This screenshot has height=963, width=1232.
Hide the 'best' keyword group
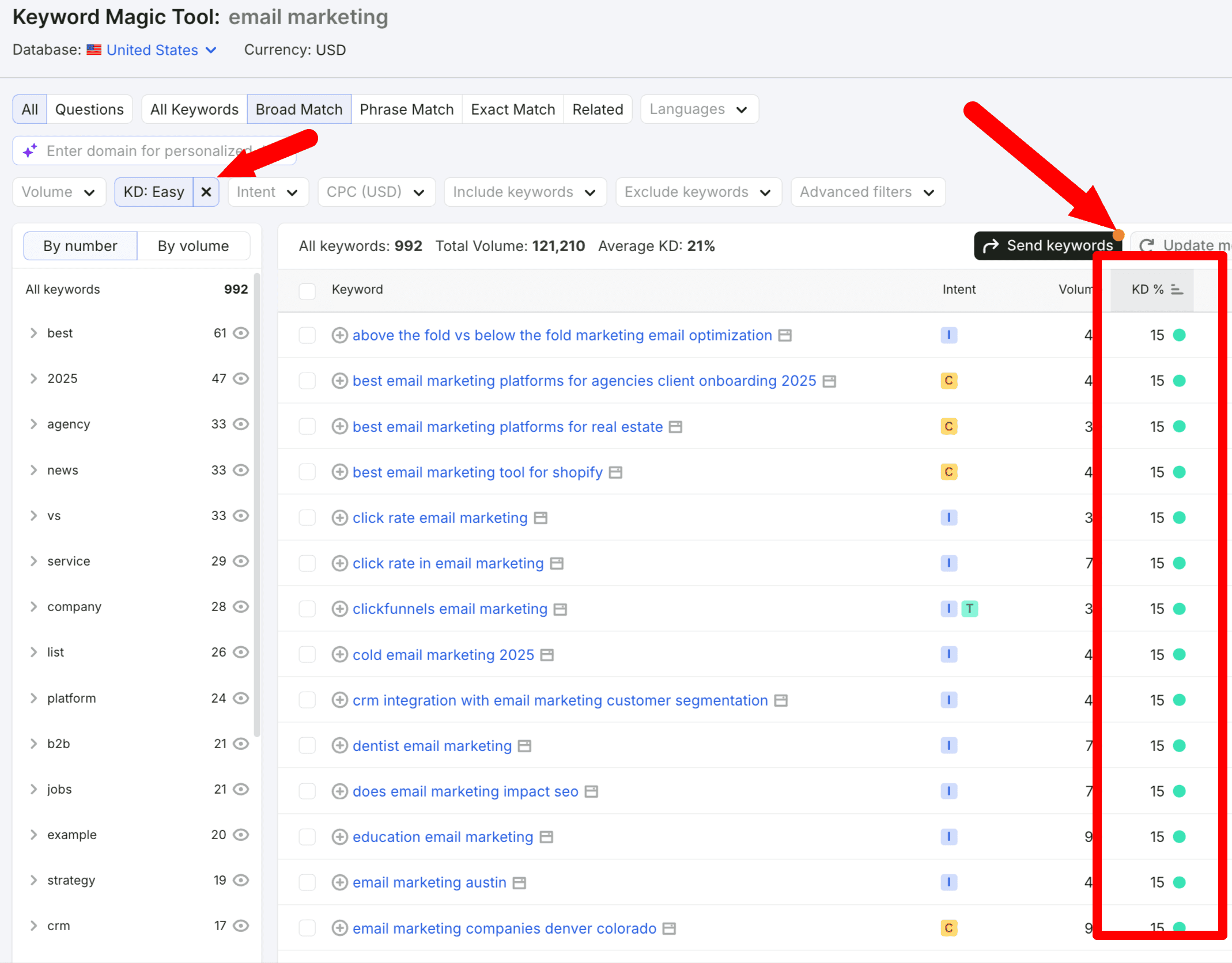241,333
